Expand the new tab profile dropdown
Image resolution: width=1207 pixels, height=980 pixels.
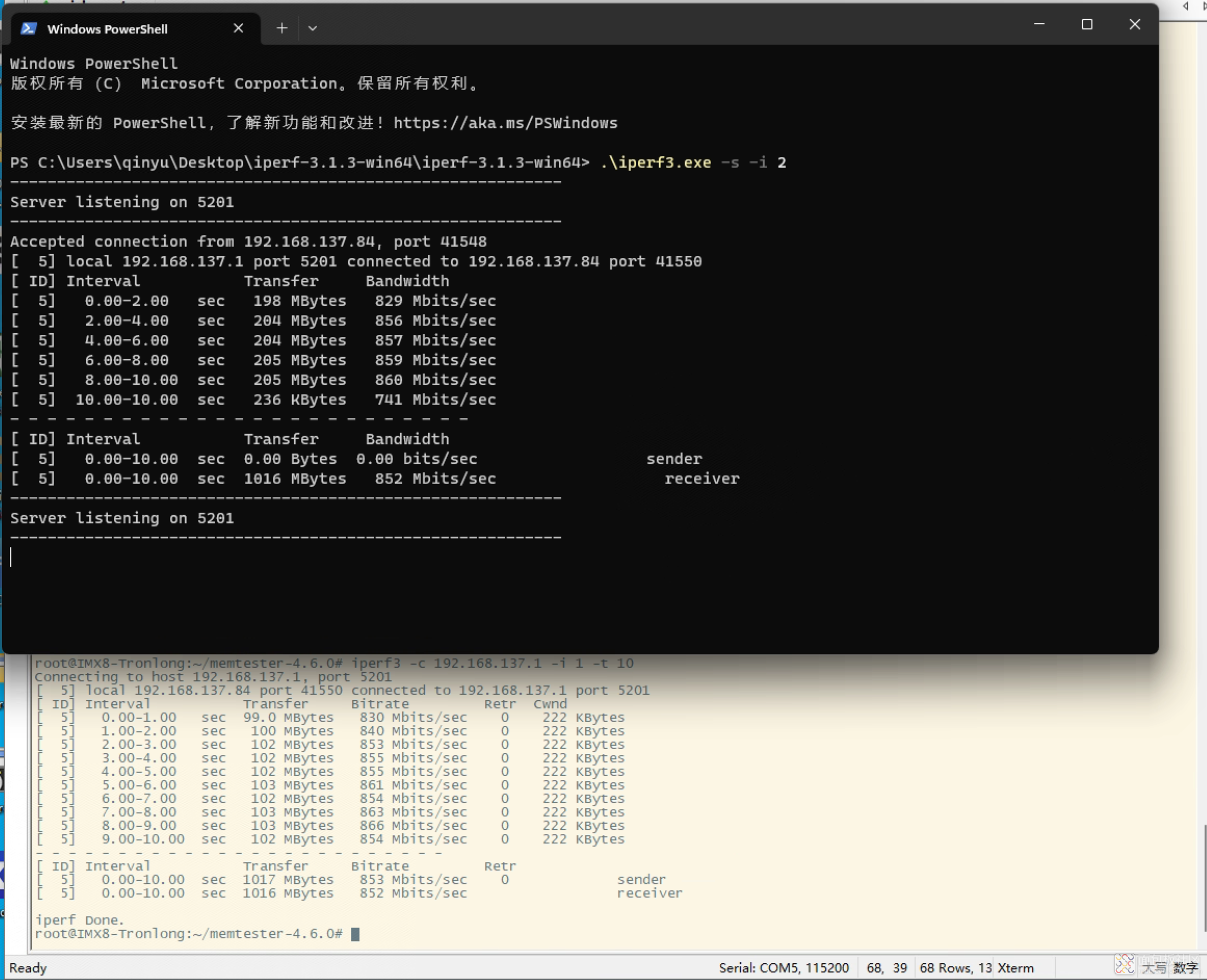click(312, 28)
